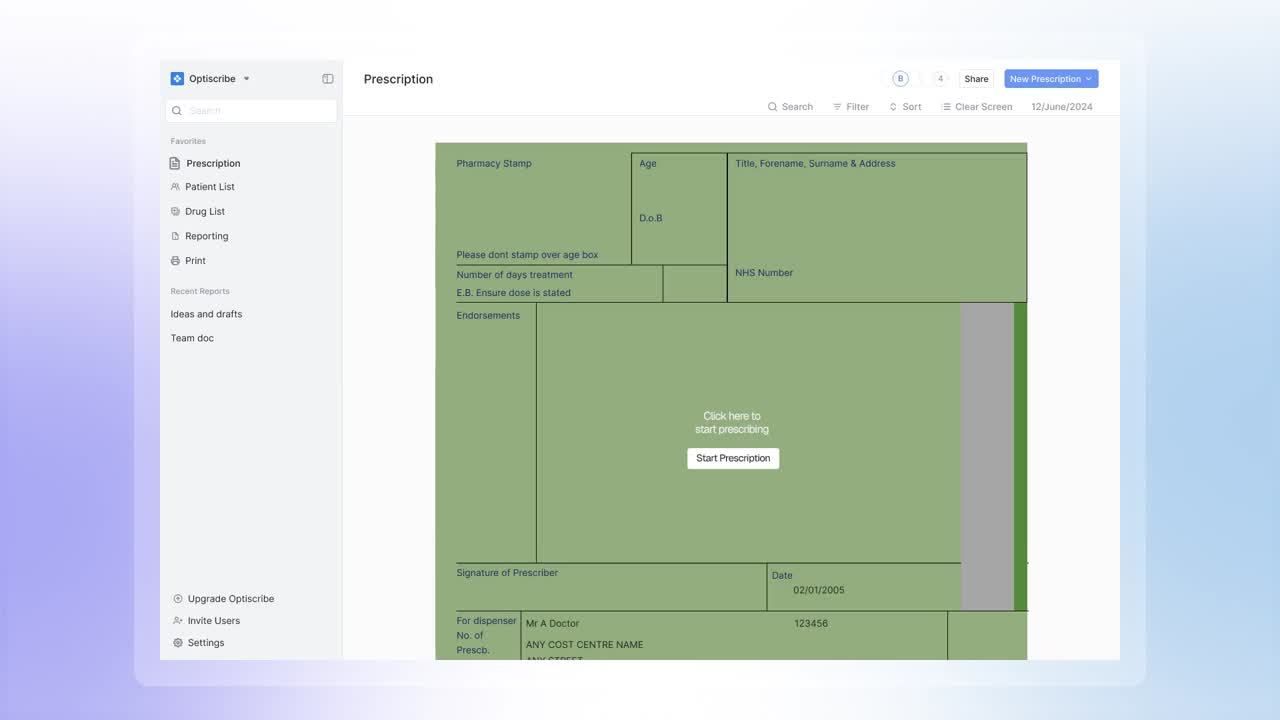Viewport: 1280px width, 720px height.
Task: Click the Number of days treatment label
Action: 514,275
